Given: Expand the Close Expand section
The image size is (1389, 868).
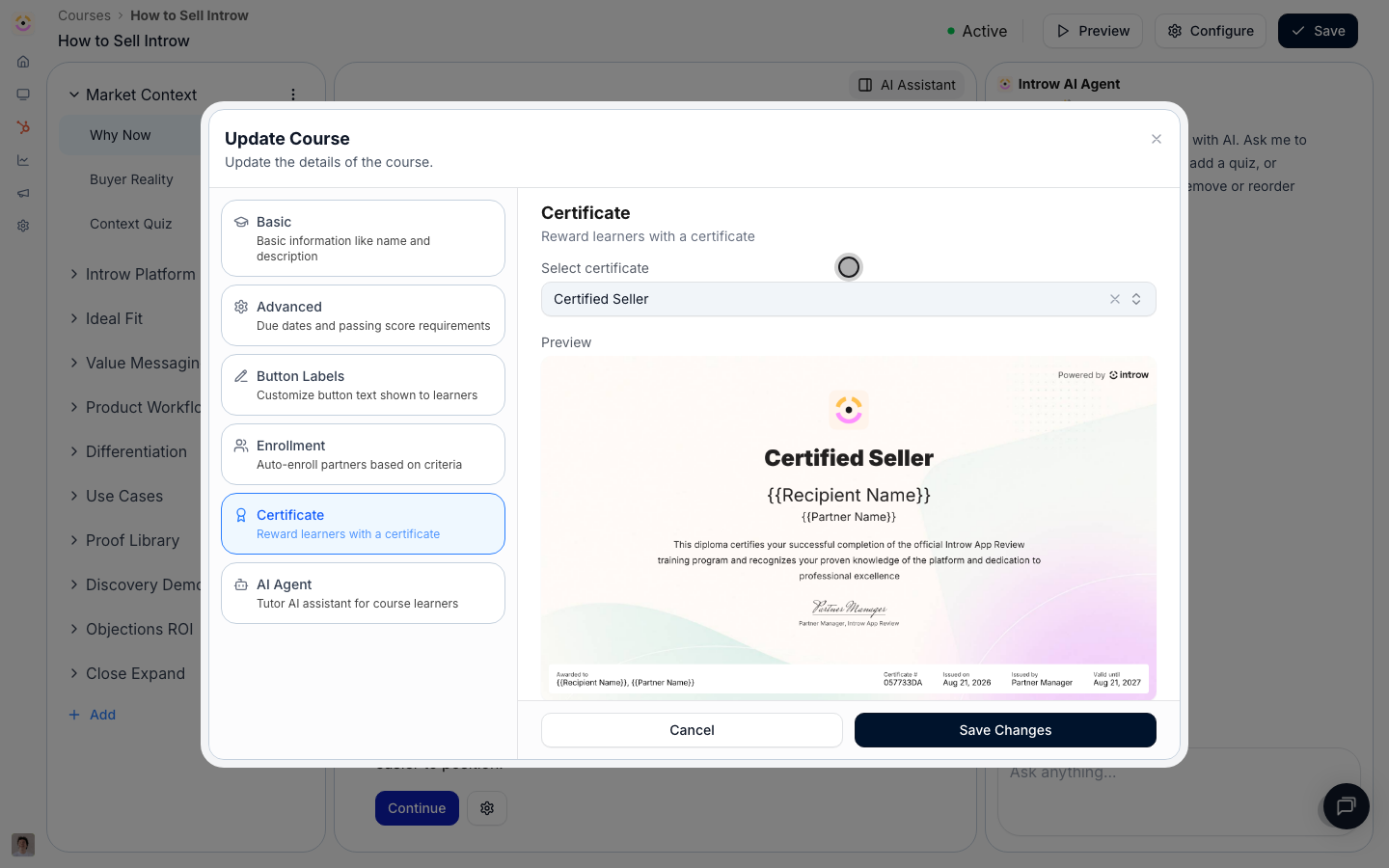Looking at the screenshot, I should (73, 673).
